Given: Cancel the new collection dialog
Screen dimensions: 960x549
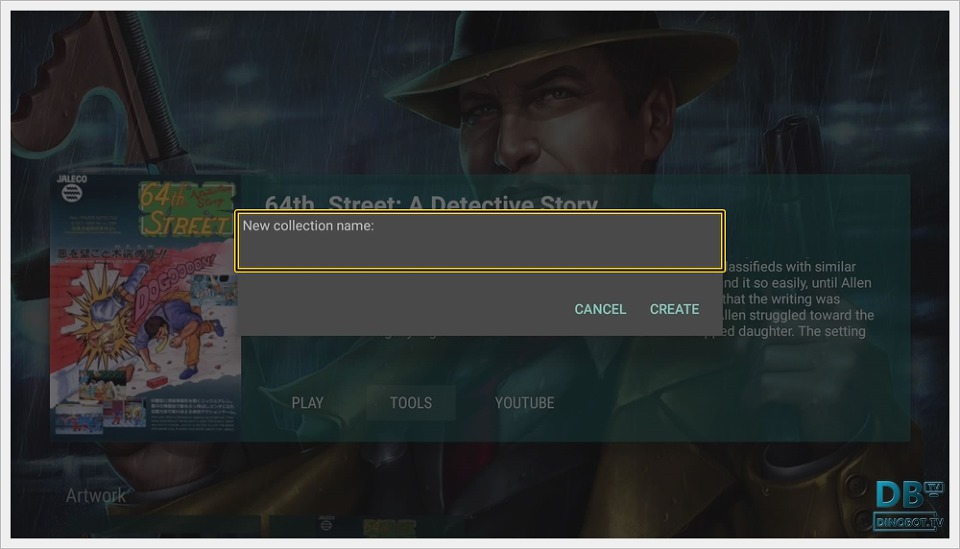Looking at the screenshot, I should click(600, 309).
